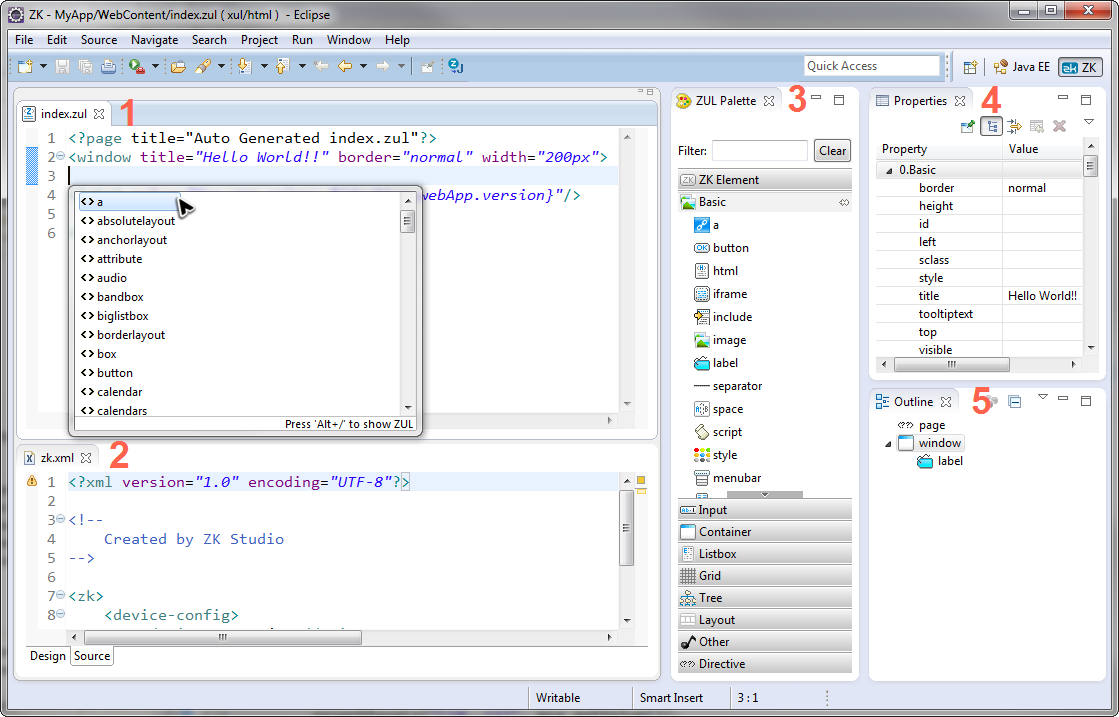Click the green Run toolbar icon
Viewport: 1119px width, 717px height.
tap(136, 66)
